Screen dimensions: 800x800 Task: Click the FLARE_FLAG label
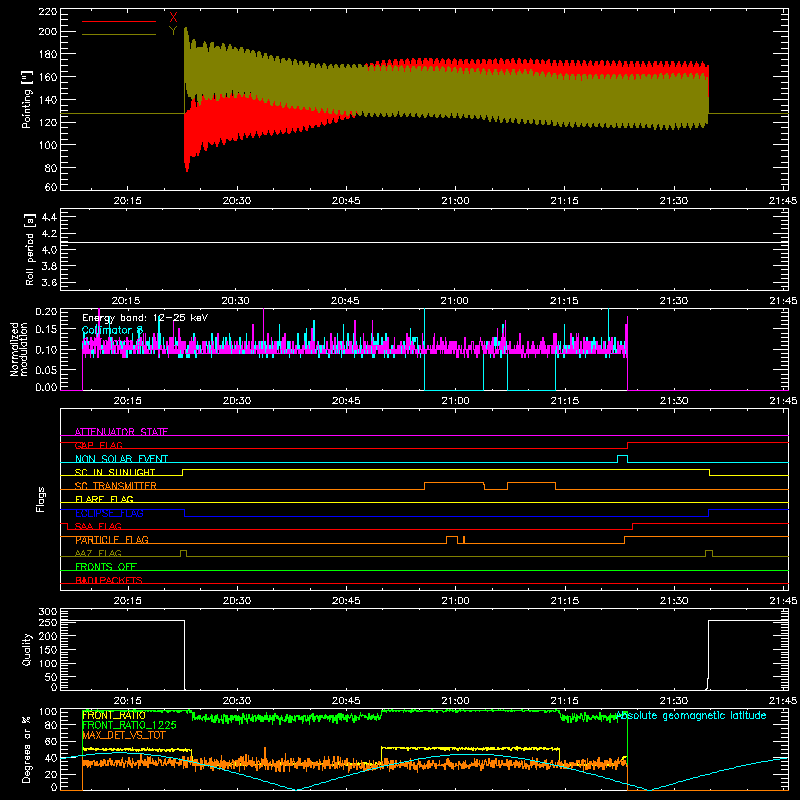pyautogui.click(x=104, y=499)
